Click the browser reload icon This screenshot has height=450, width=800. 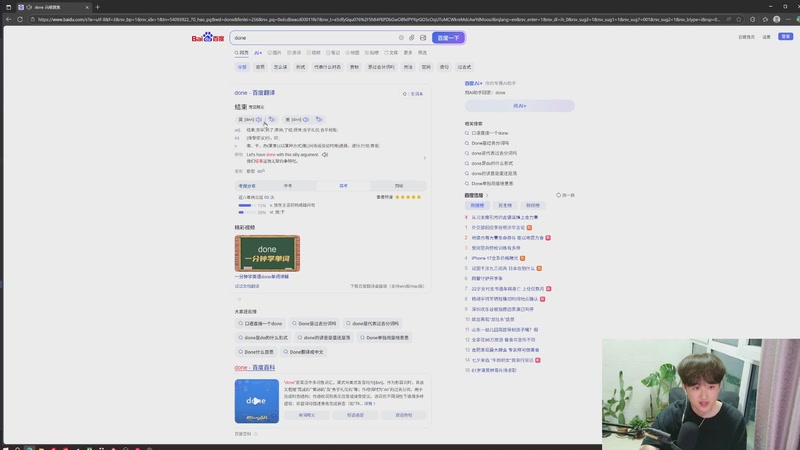coord(20,19)
